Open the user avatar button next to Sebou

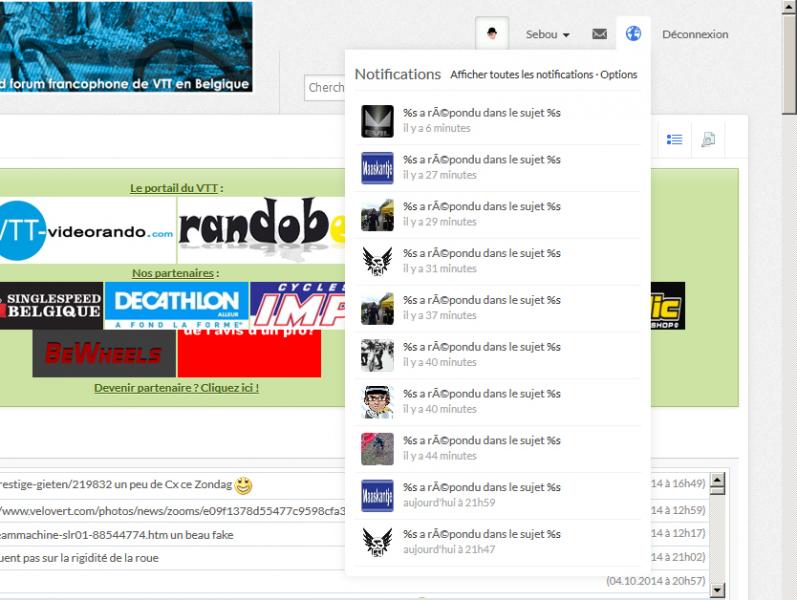tap(492, 34)
